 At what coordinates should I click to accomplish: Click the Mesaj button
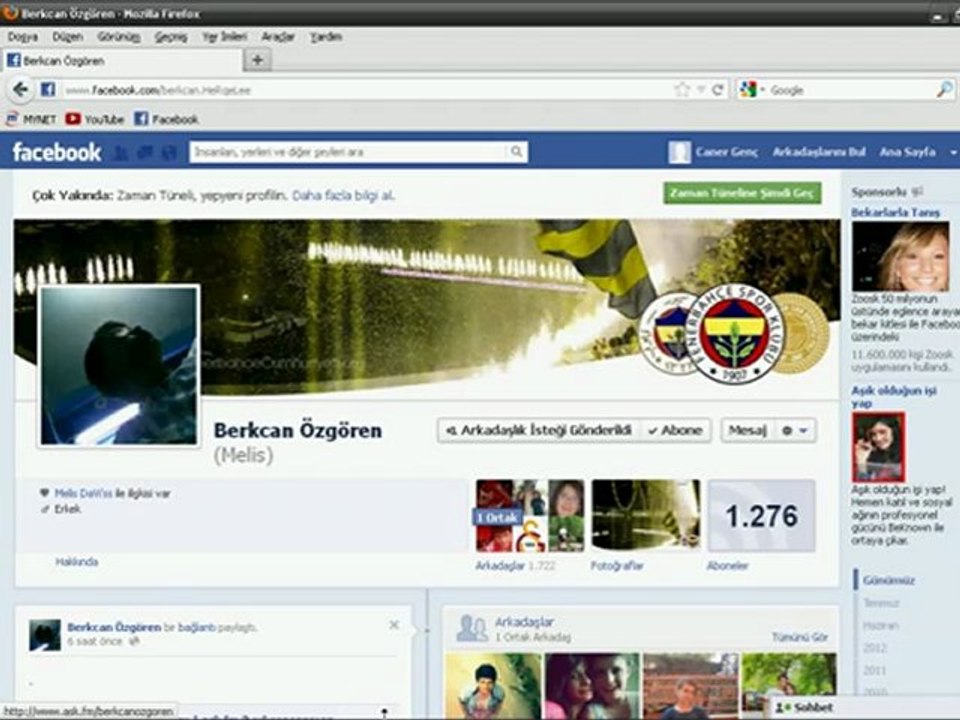748,430
